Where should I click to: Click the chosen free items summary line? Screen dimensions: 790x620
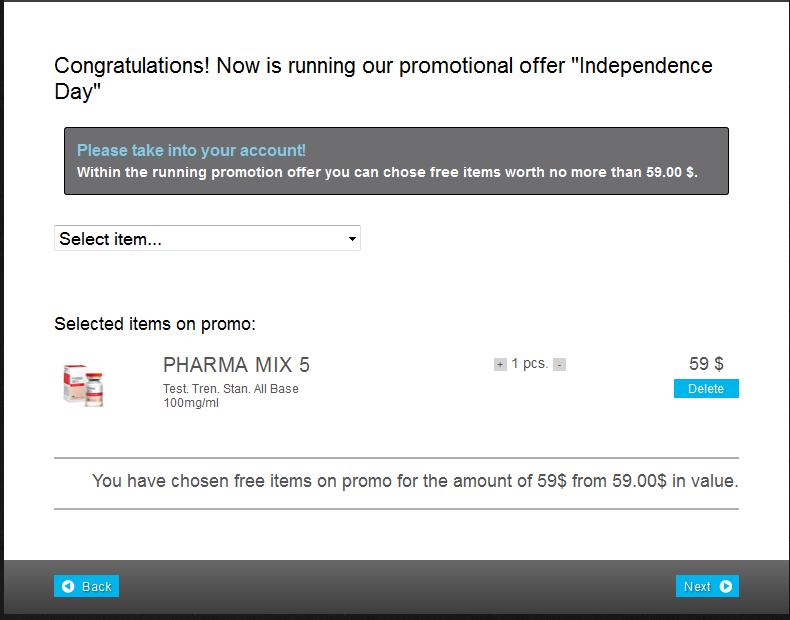(414, 481)
